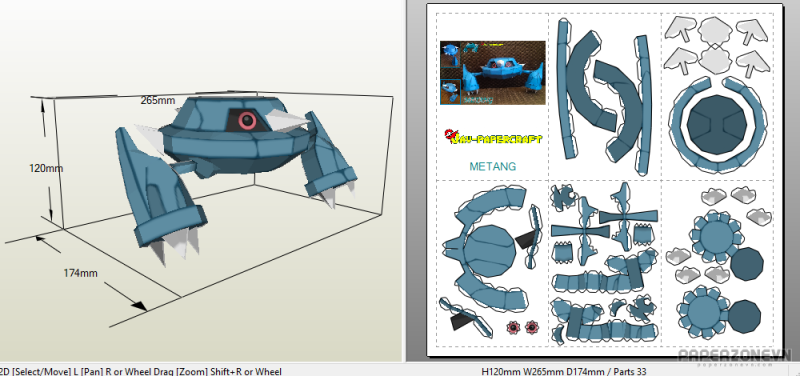Click the status bar model dimensions and parts text

(x=563, y=371)
